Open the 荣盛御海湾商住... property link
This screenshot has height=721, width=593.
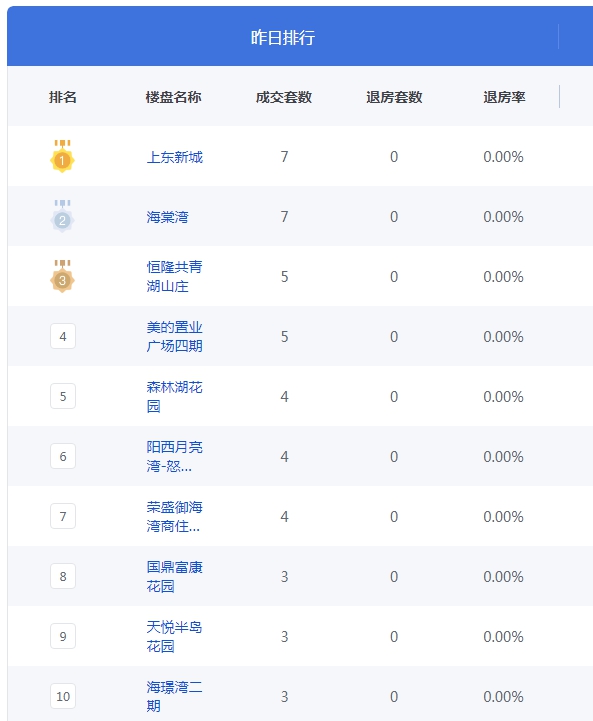pyautogui.click(x=175, y=516)
